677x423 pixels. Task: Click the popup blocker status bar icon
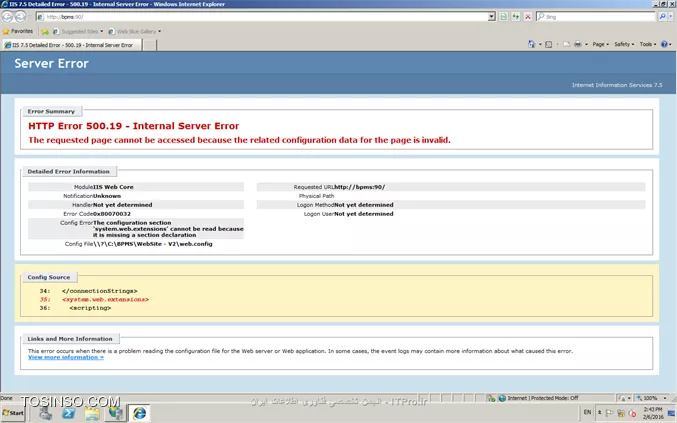[x=491, y=398]
